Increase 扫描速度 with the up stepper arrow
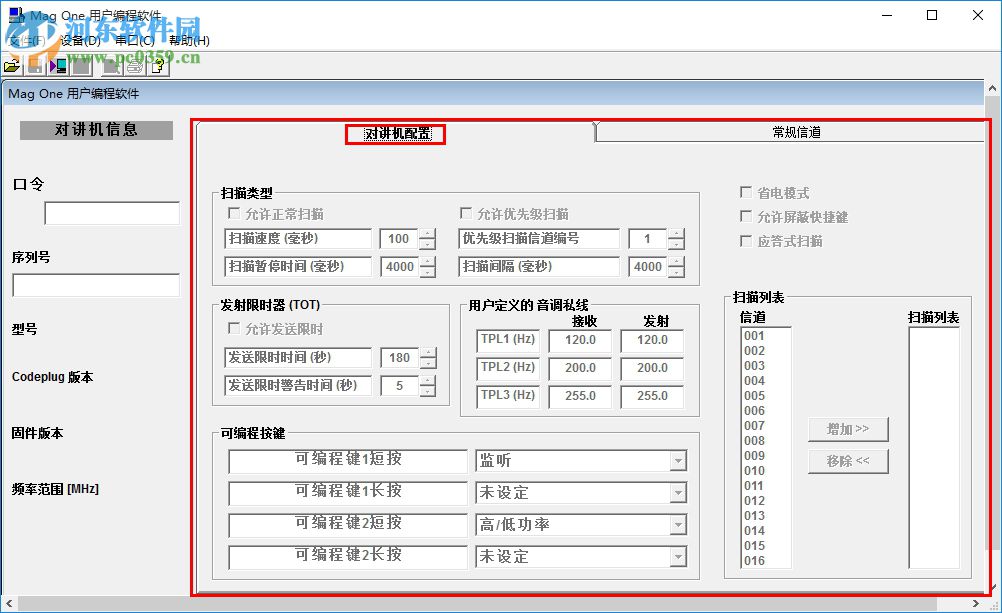This screenshot has height=613, width=1002. point(428,234)
